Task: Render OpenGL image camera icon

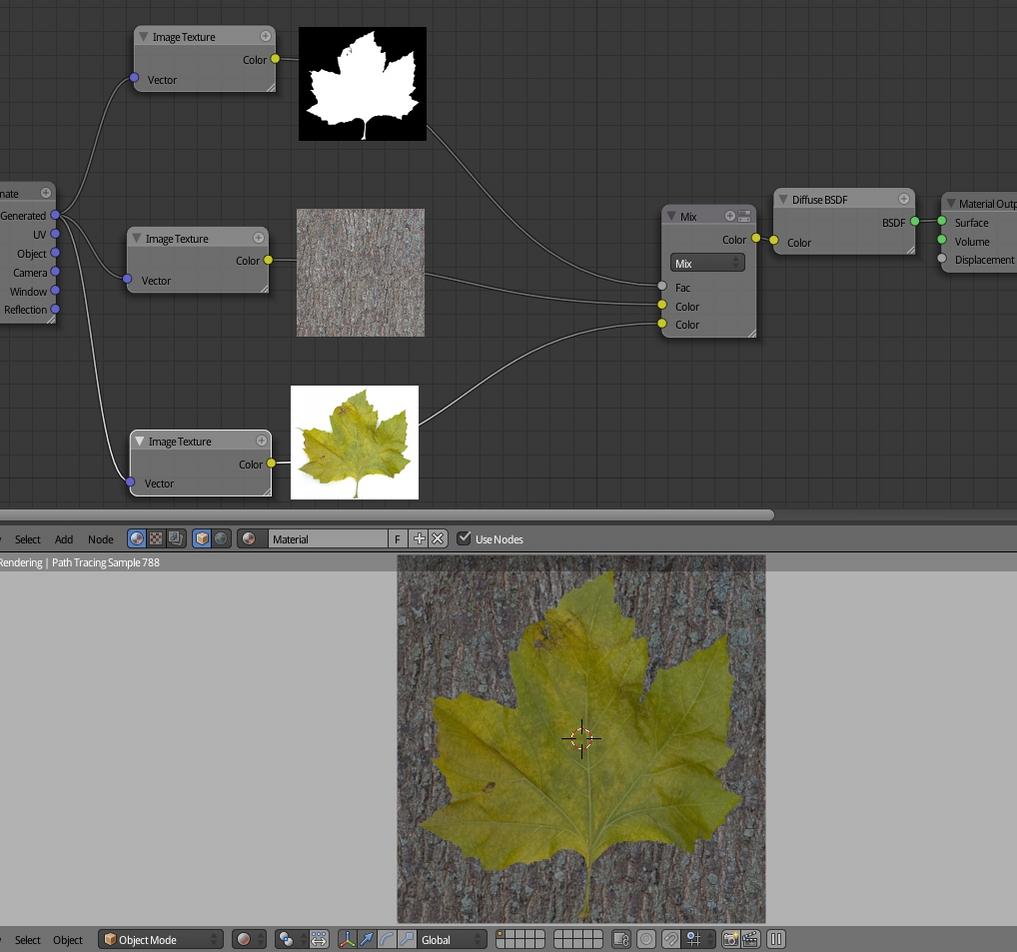Action: 730,940
